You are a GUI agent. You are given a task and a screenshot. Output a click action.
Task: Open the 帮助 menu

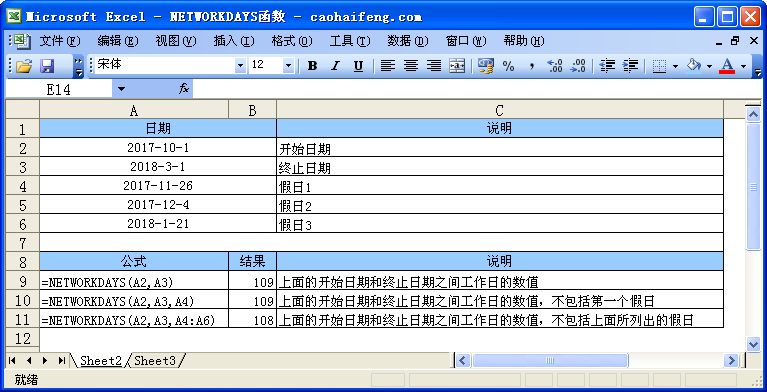click(x=524, y=41)
